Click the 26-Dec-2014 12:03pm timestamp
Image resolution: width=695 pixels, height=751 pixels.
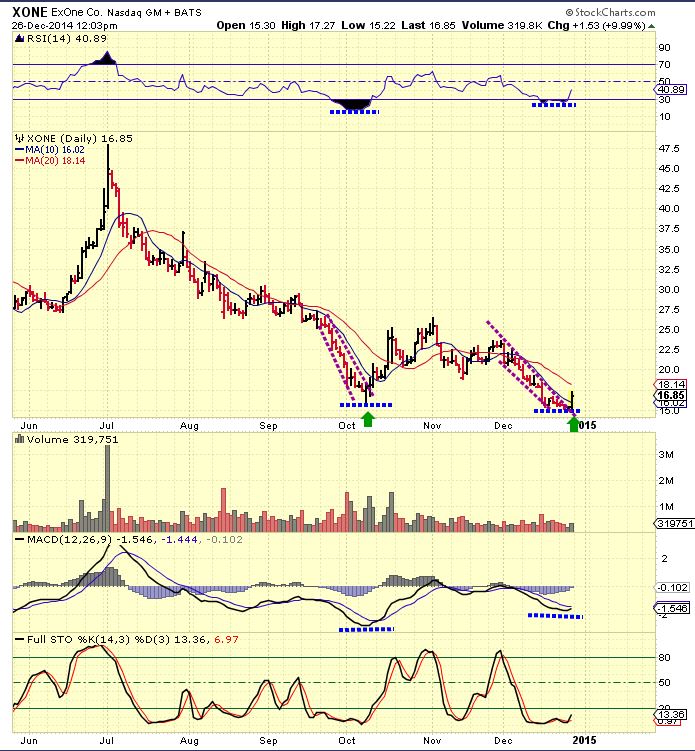[x=64, y=25]
